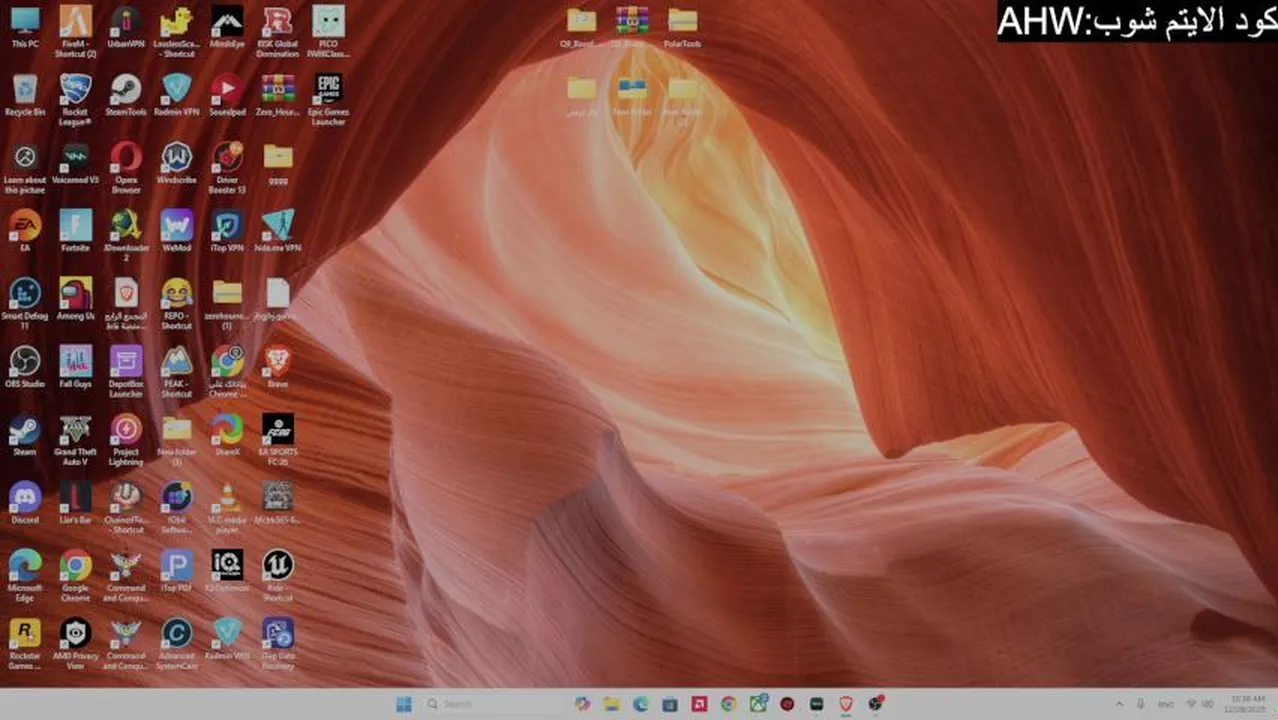The height and width of the screenshot is (720, 1278).
Task: Open AMD Software from the taskbar
Action: [699, 704]
